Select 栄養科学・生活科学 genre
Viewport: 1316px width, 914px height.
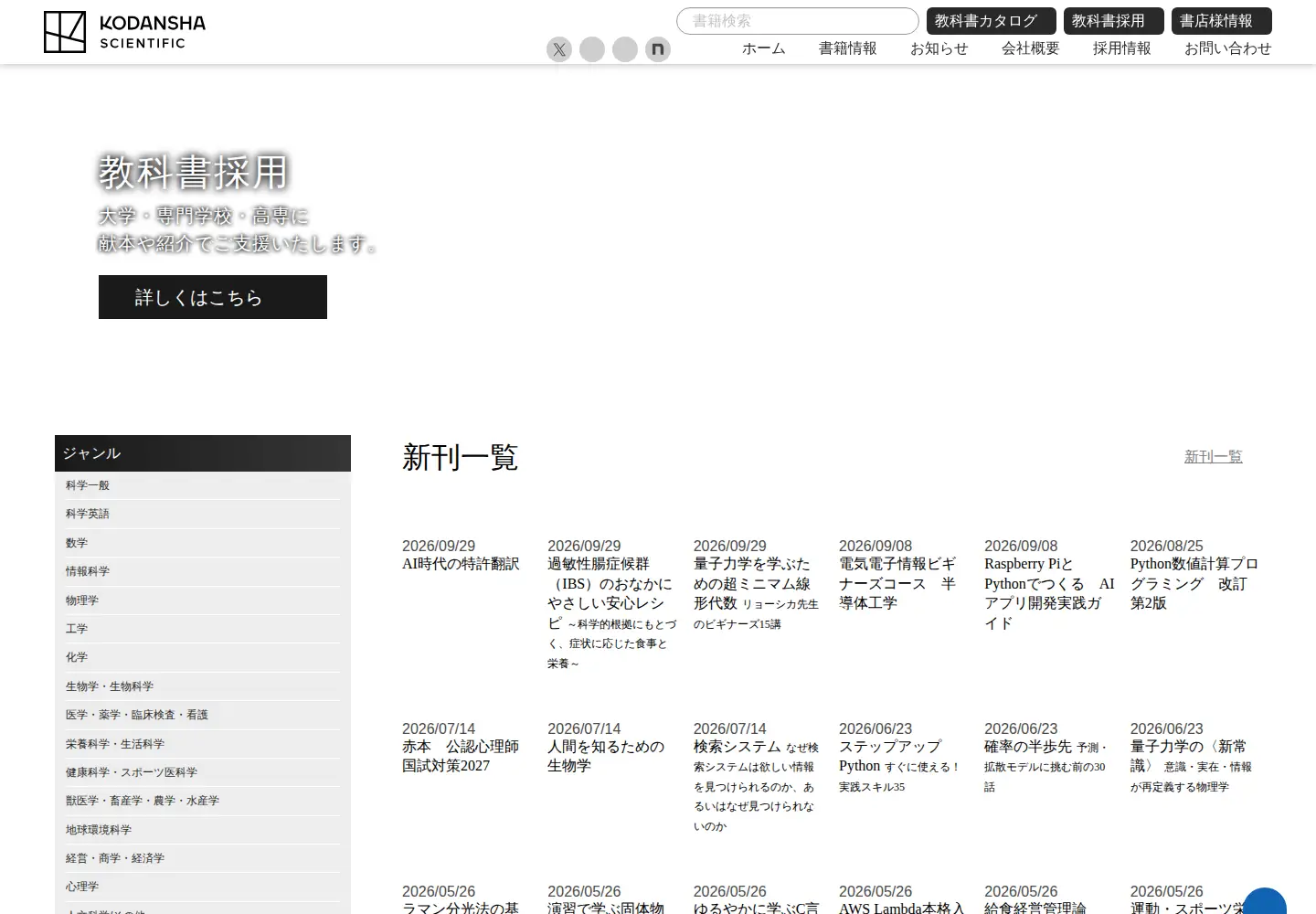click(x=202, y=744)
